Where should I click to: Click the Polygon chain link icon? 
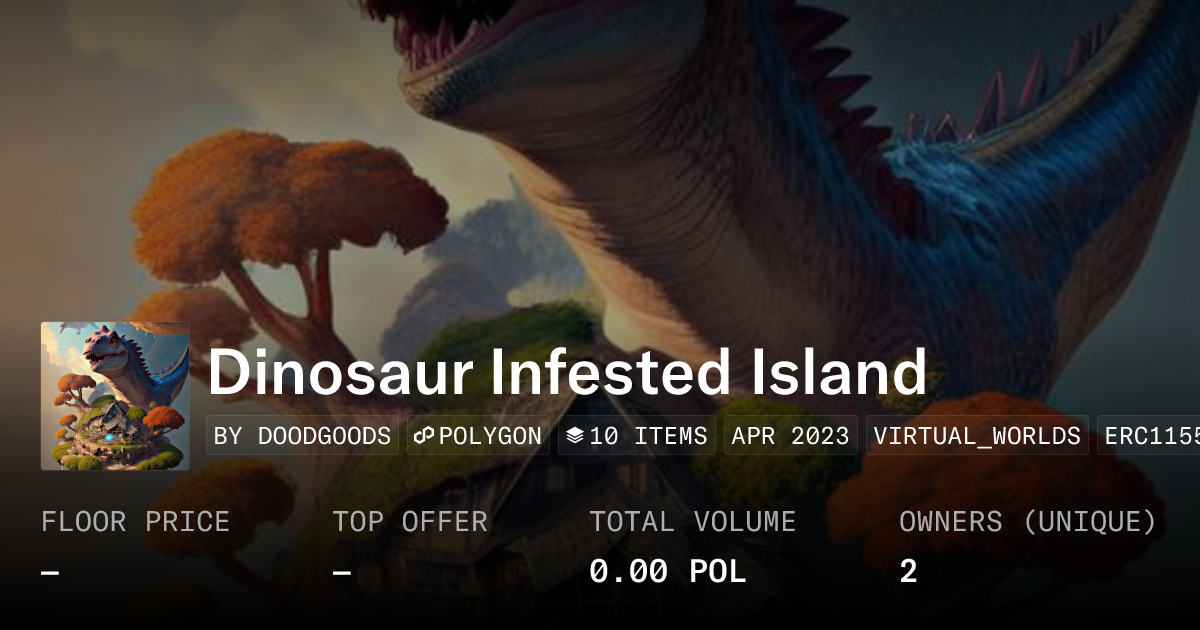tap(424, 436)
